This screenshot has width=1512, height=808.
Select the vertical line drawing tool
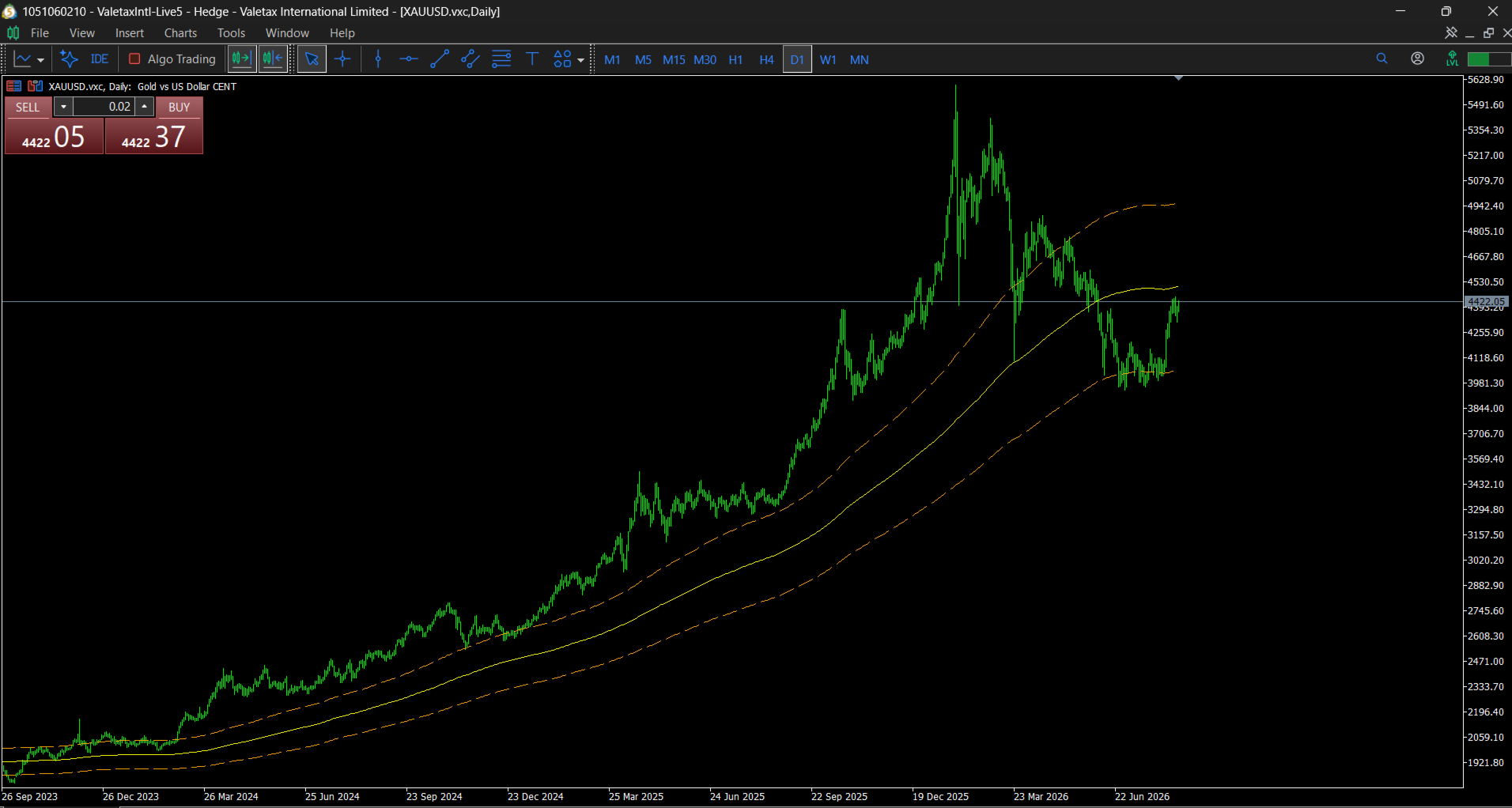(x=378, y=59)
